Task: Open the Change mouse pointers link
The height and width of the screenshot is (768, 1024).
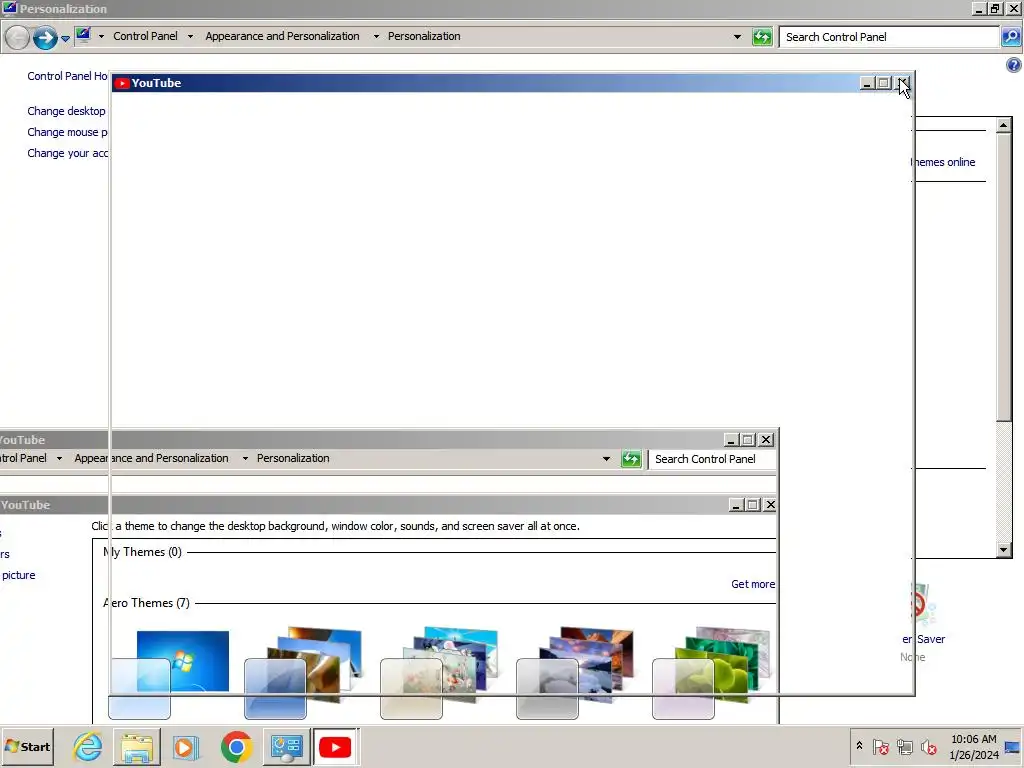Action: (67, 132)
